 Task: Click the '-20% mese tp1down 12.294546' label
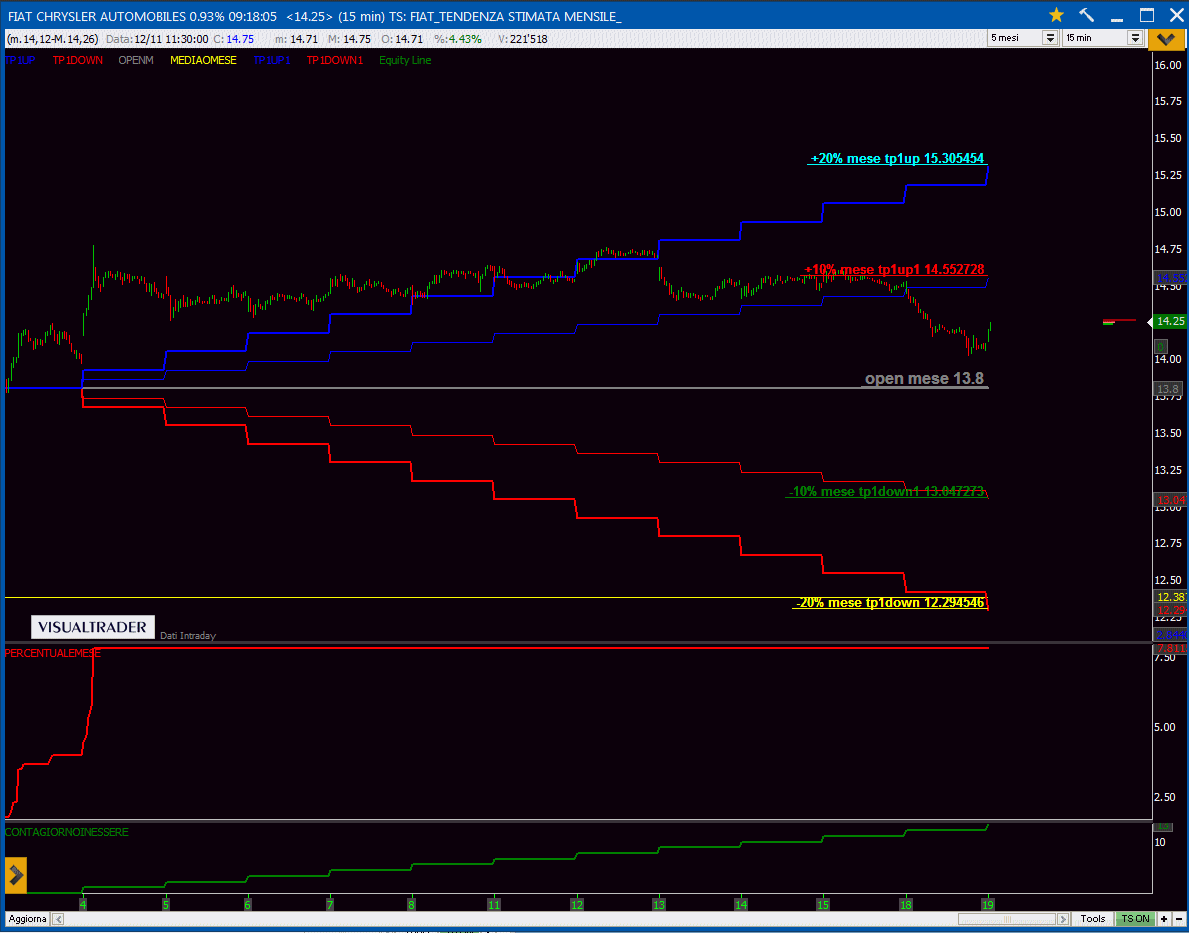(889, 603)
